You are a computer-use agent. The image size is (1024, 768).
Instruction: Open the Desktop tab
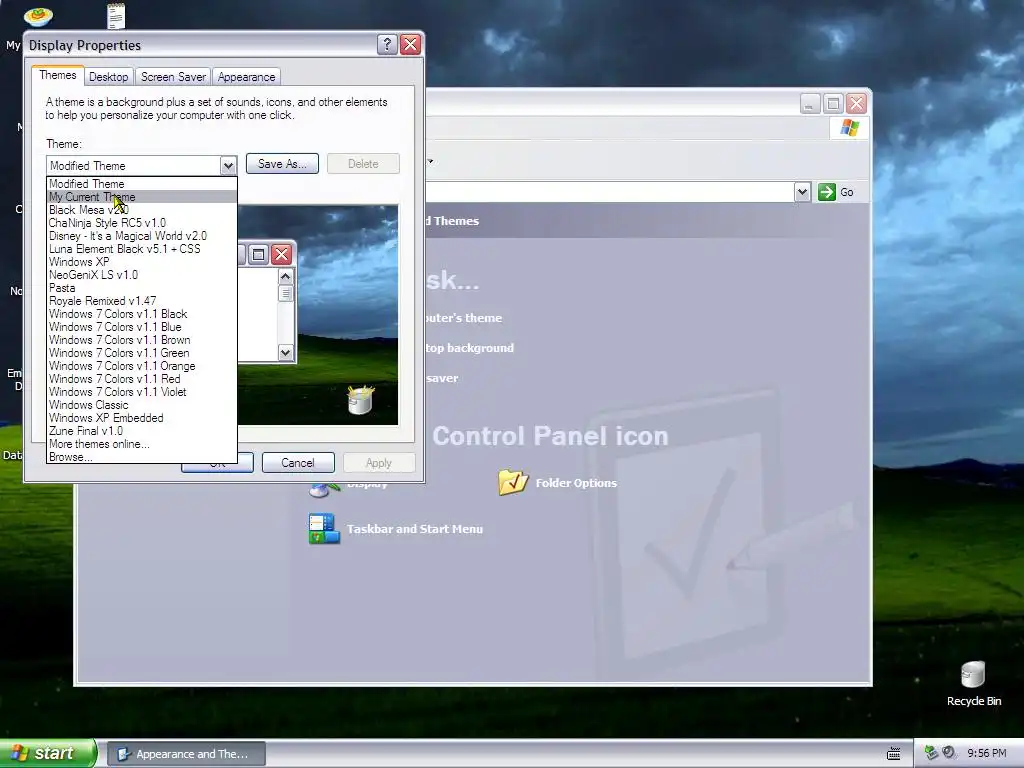coord(108,77)
